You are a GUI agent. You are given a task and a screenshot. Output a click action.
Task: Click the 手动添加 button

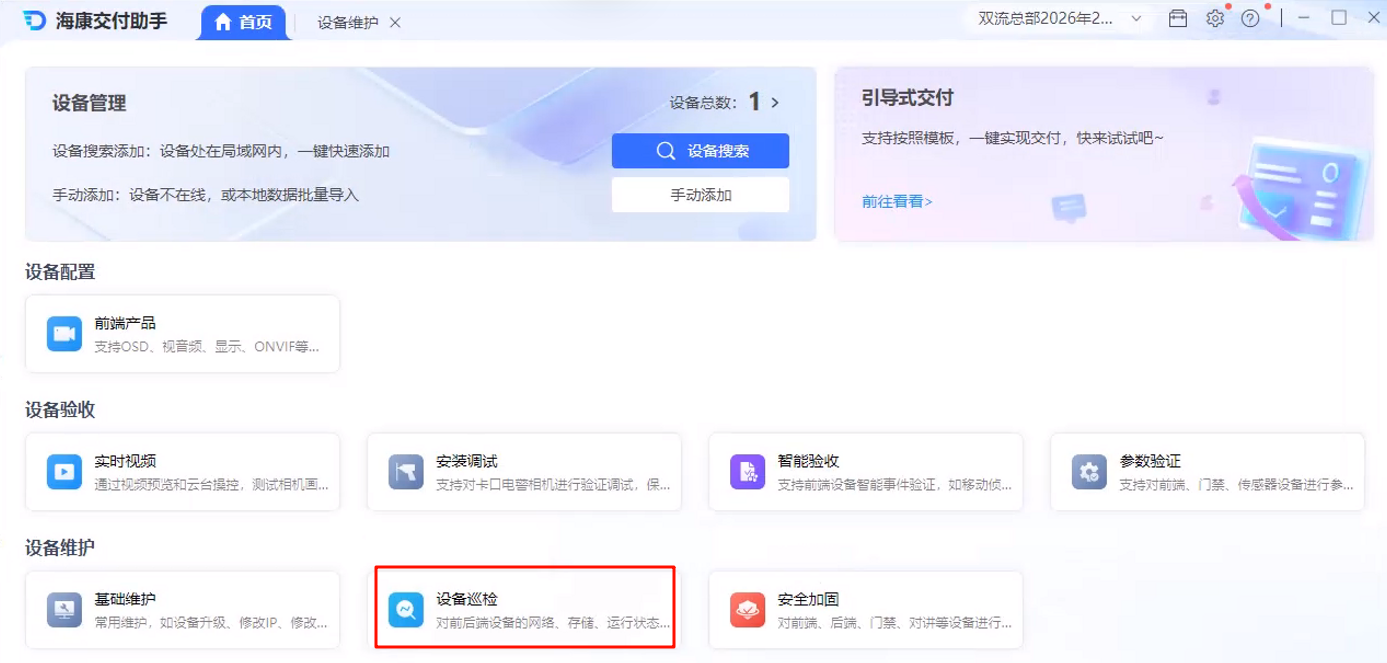coord(700,195)
